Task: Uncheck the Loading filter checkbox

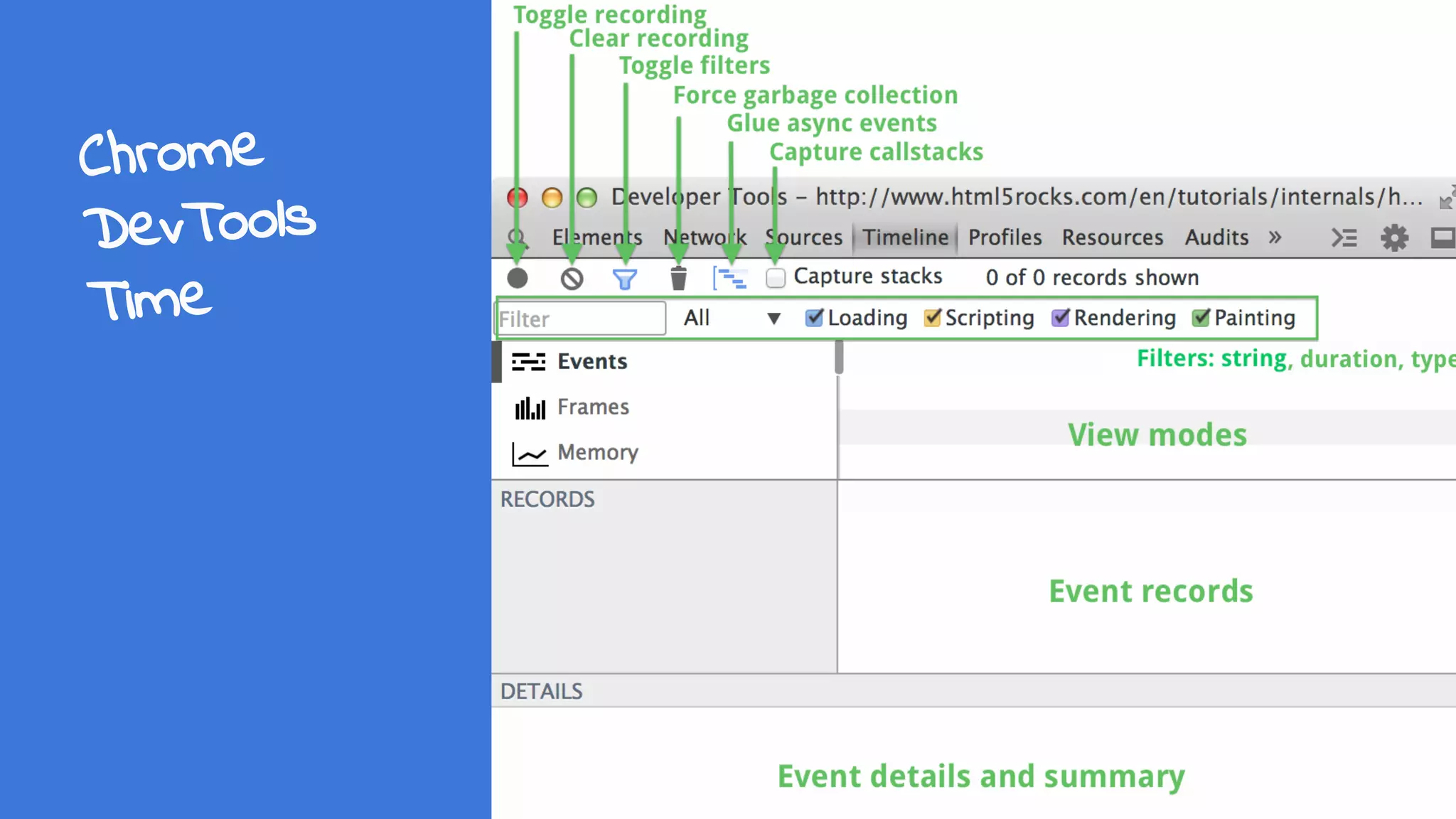Action: tap(814, 318)
